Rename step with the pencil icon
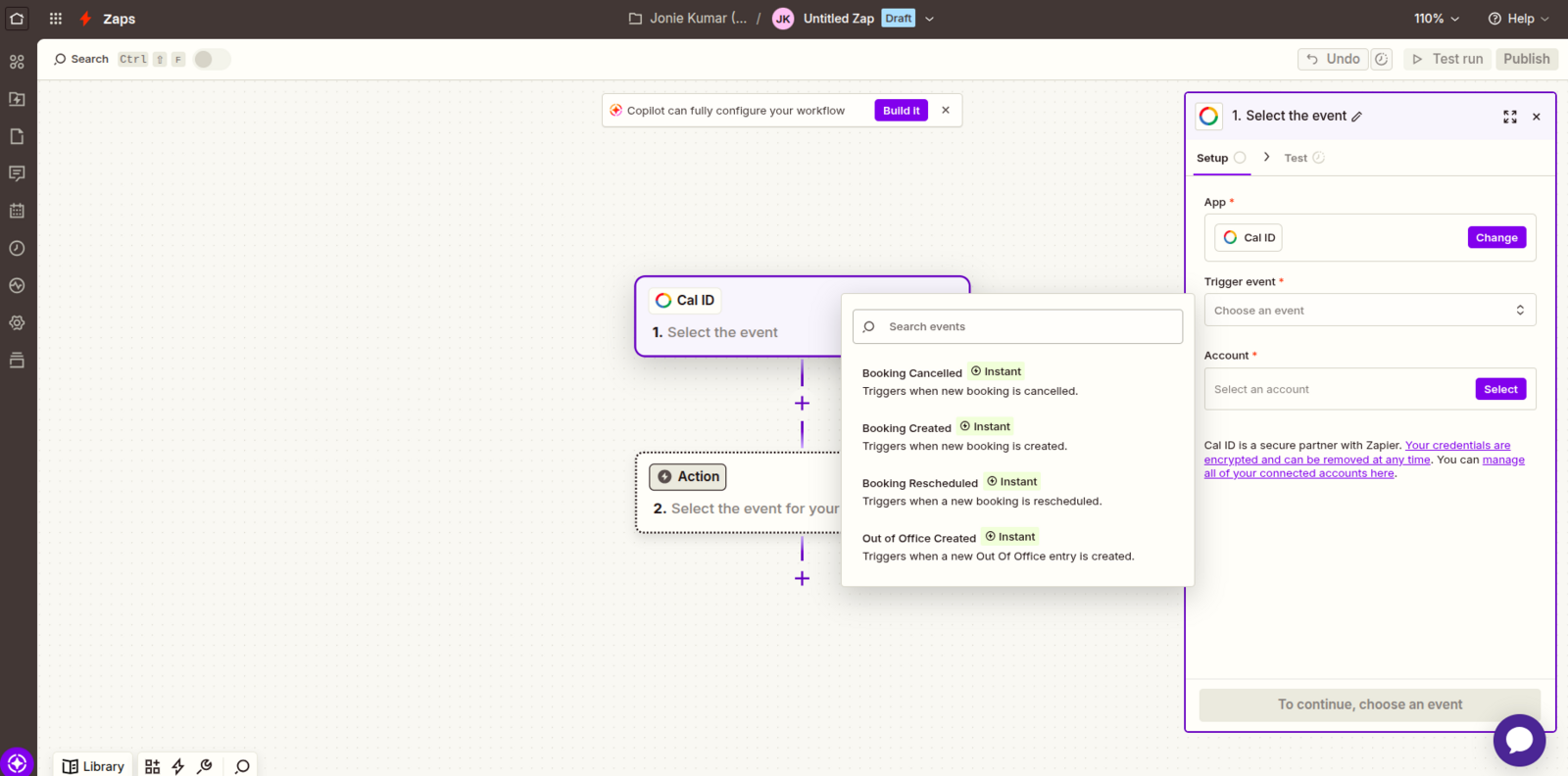Screen dimensions: 1568x776 tap(1357, 117)
